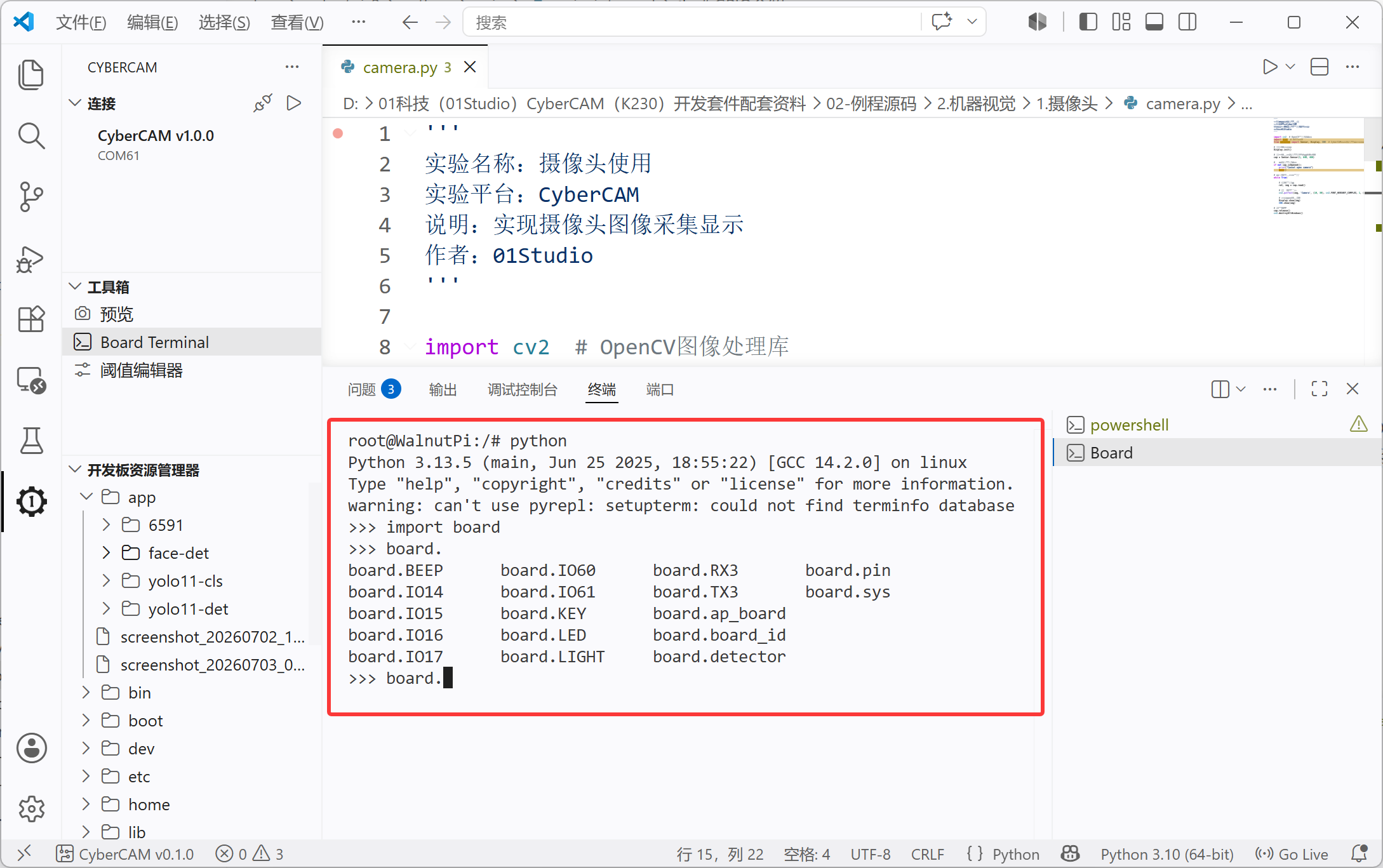Image resolution: width=1383 pixels, height=868 pixels.
Task: Run the script with the connection play icon
Action: 293,103
